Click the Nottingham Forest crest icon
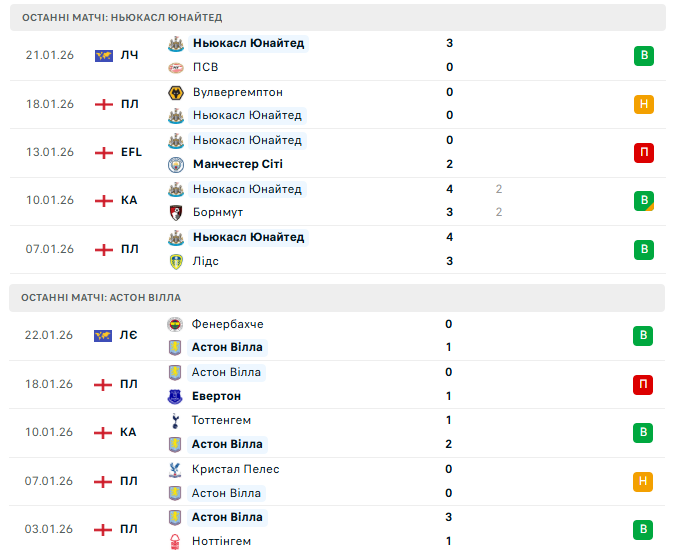Screen dimensions: 675x554 (x=175, y=542)
